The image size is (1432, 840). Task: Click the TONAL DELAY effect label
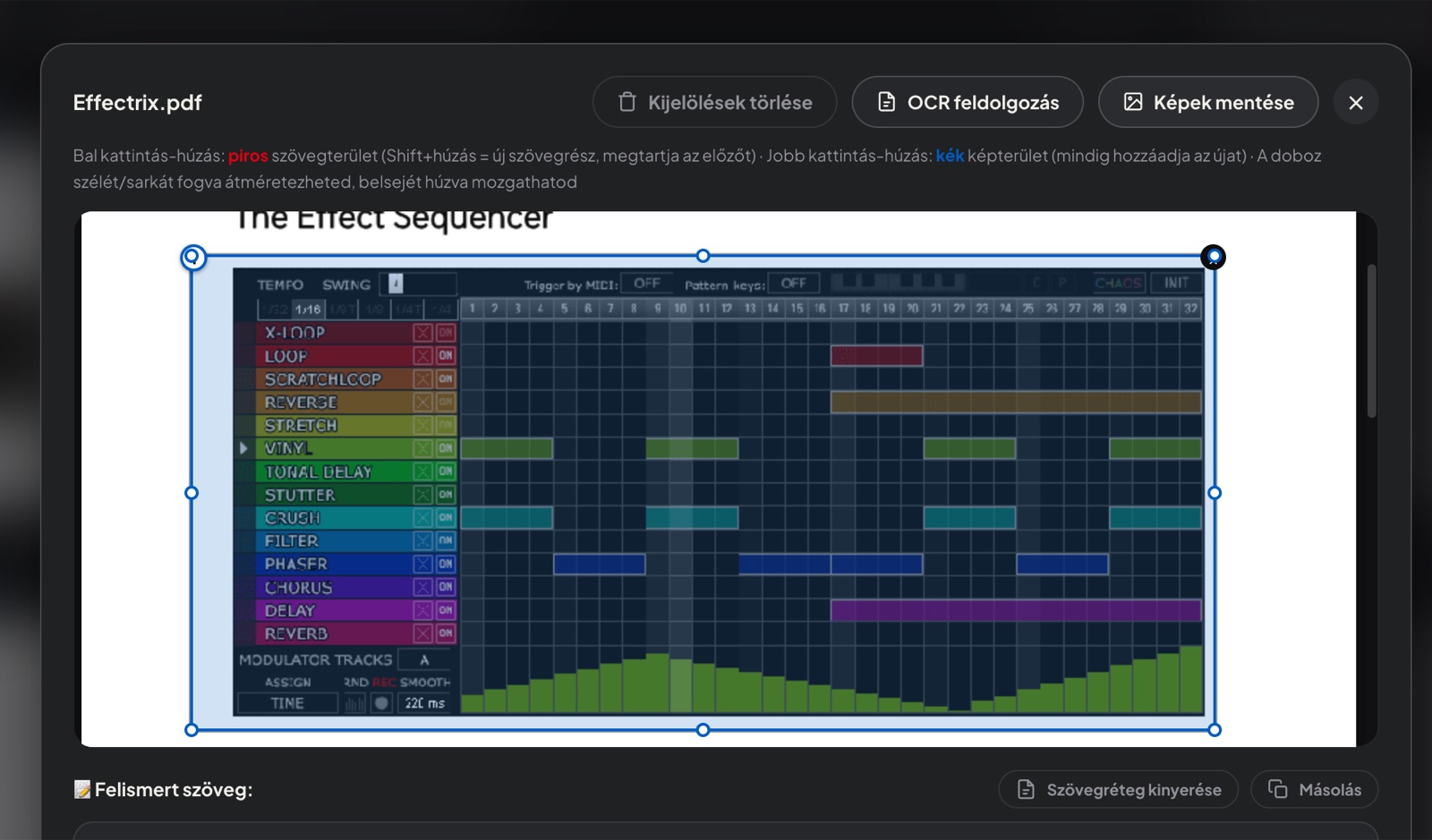(x=318, y=471)
